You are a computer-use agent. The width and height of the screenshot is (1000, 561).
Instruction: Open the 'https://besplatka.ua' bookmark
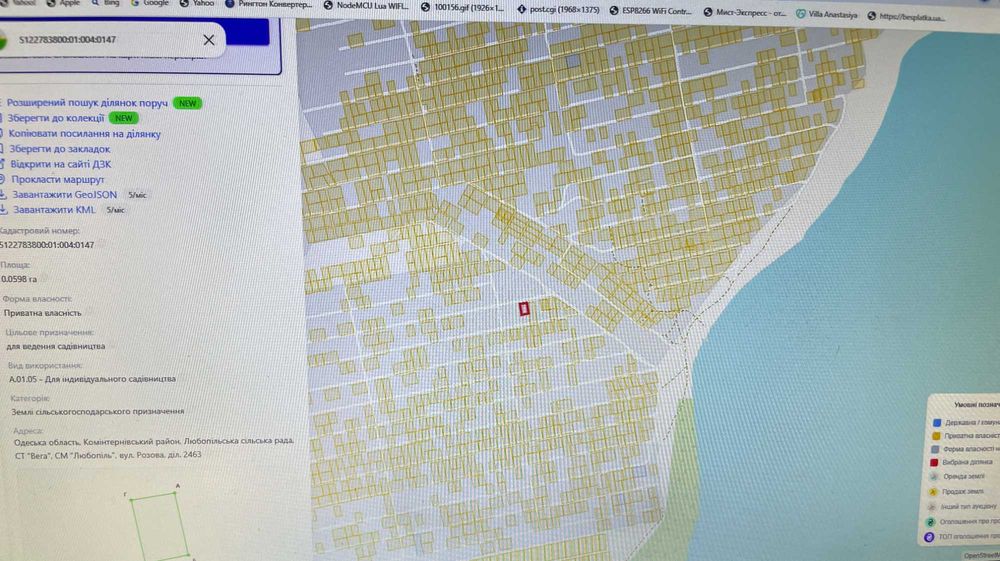click(x=906, y=17)
